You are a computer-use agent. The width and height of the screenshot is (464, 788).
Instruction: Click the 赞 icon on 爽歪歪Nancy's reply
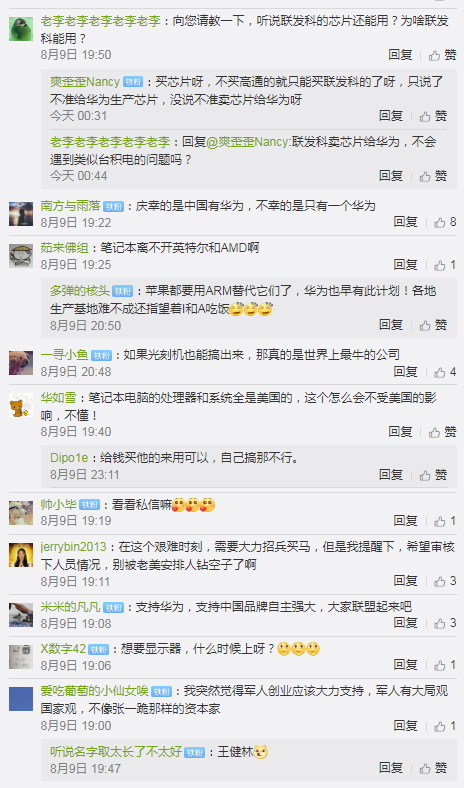coord(433,116)
